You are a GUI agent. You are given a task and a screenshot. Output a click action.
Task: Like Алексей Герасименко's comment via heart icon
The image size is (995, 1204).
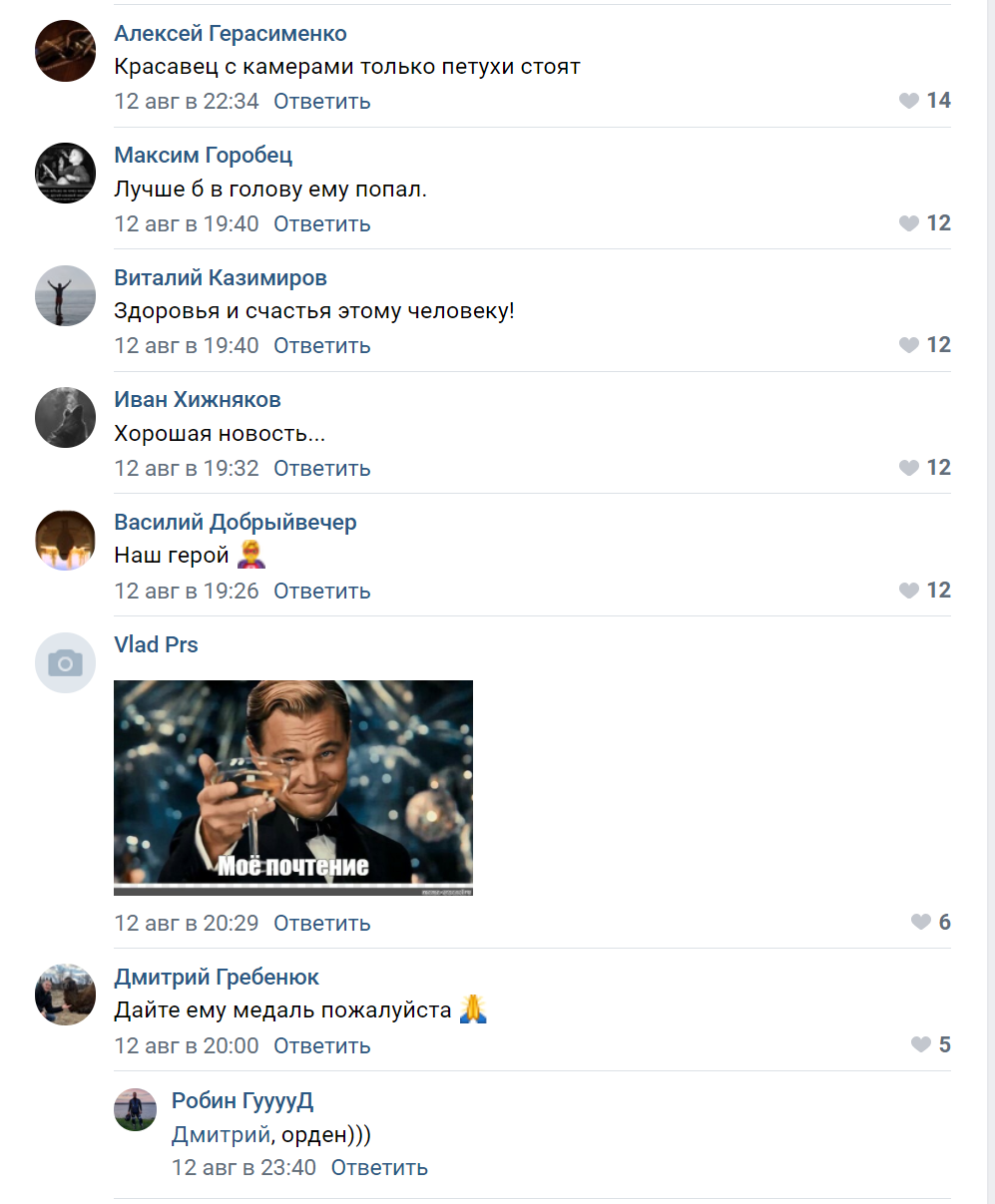click(x=908, y=101)
